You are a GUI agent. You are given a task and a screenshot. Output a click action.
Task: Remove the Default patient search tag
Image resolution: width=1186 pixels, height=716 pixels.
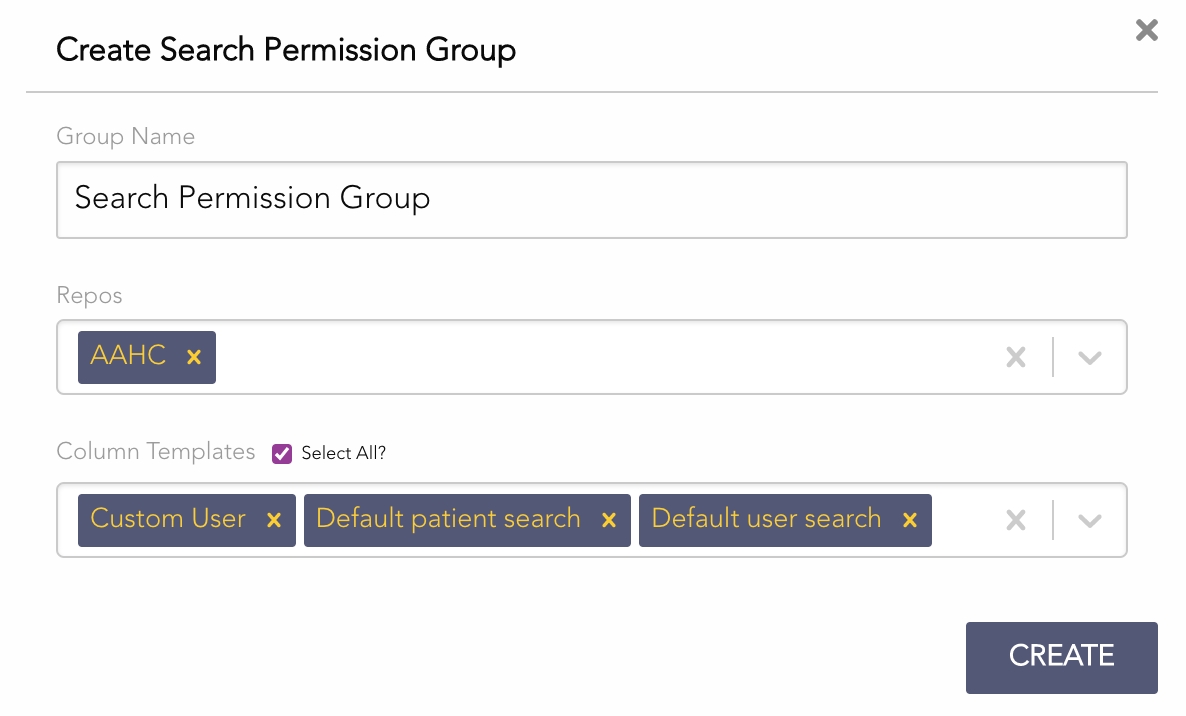608,520
